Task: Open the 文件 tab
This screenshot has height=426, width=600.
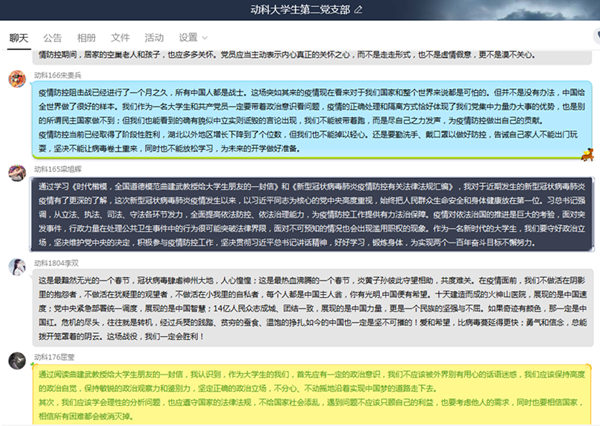Action: [x=120, y=37]
